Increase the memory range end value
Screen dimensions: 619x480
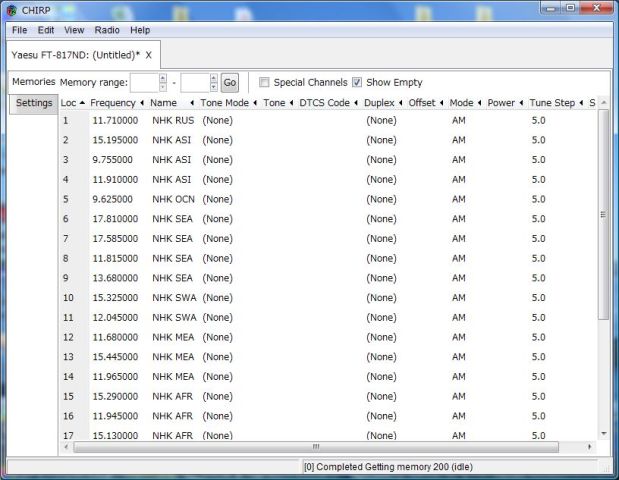coord(214,78)
